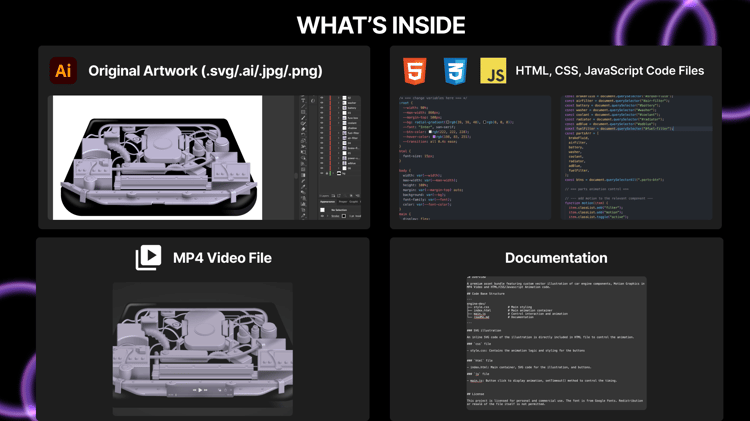Expand the fuse box layer arrow

339,118
